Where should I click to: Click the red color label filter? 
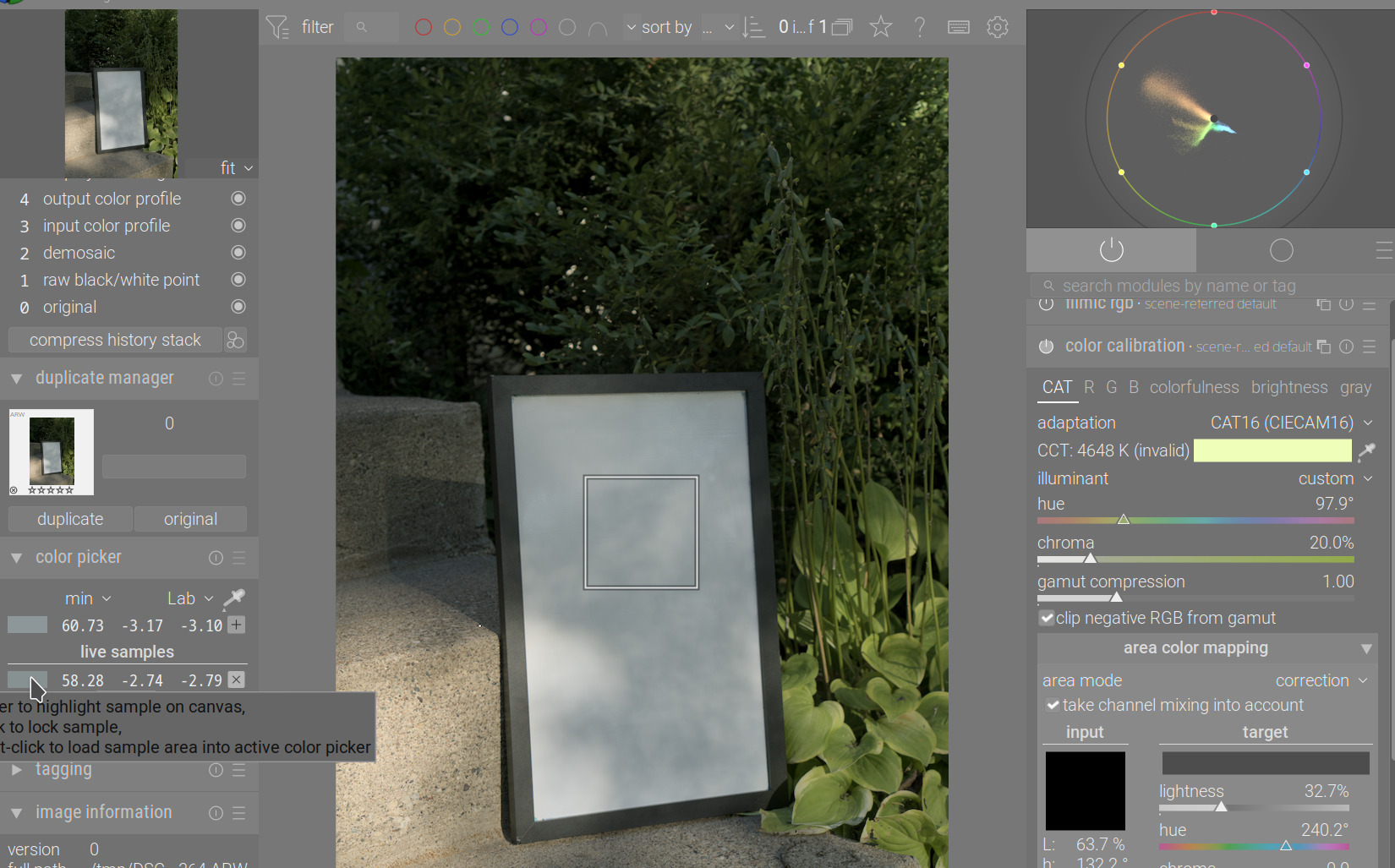coord(424,27)
